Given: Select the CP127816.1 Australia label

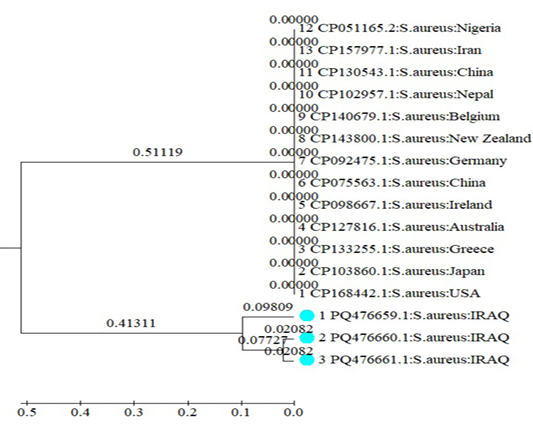Looking at the screenshot, I should pos(401,227).
